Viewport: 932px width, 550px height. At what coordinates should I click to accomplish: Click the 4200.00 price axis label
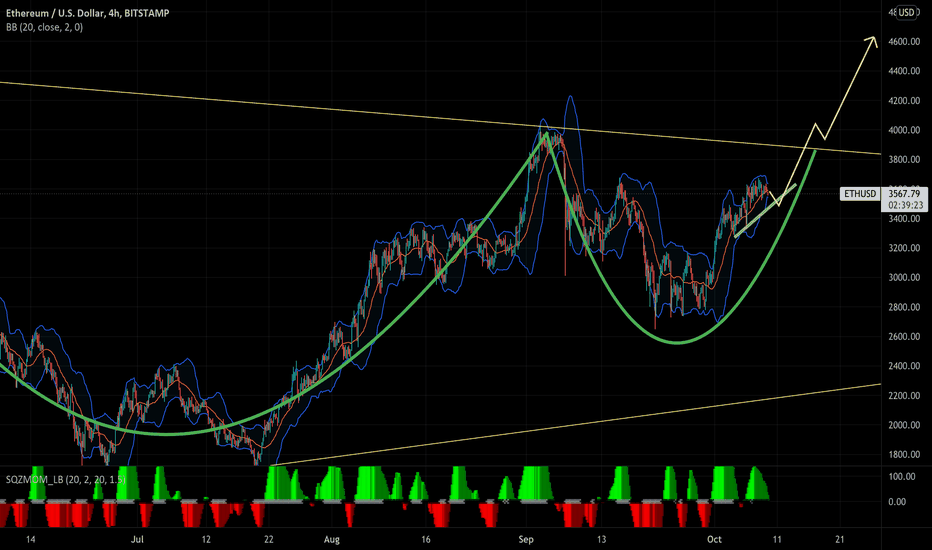904,100
